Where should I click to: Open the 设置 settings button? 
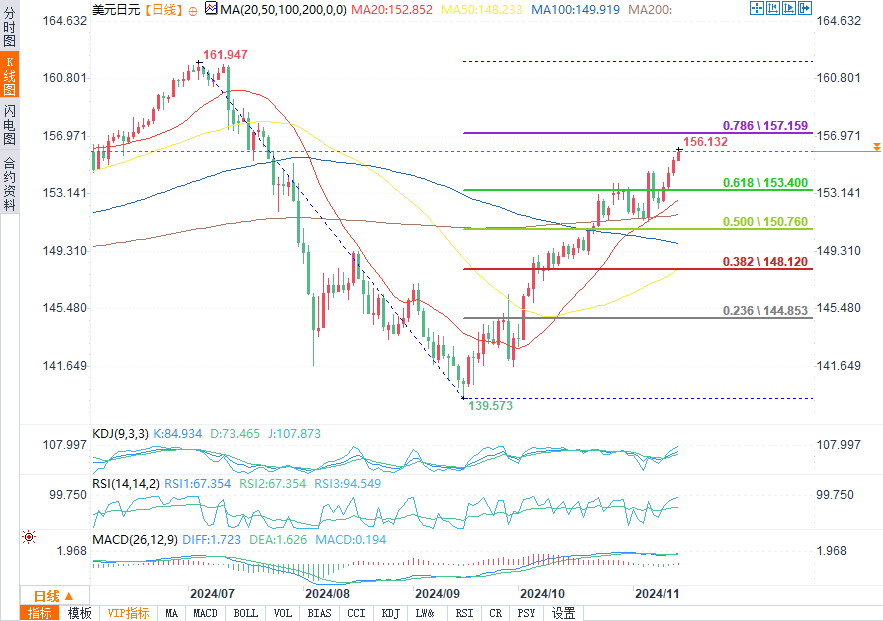pyautogui.click(x=563, y=613)
